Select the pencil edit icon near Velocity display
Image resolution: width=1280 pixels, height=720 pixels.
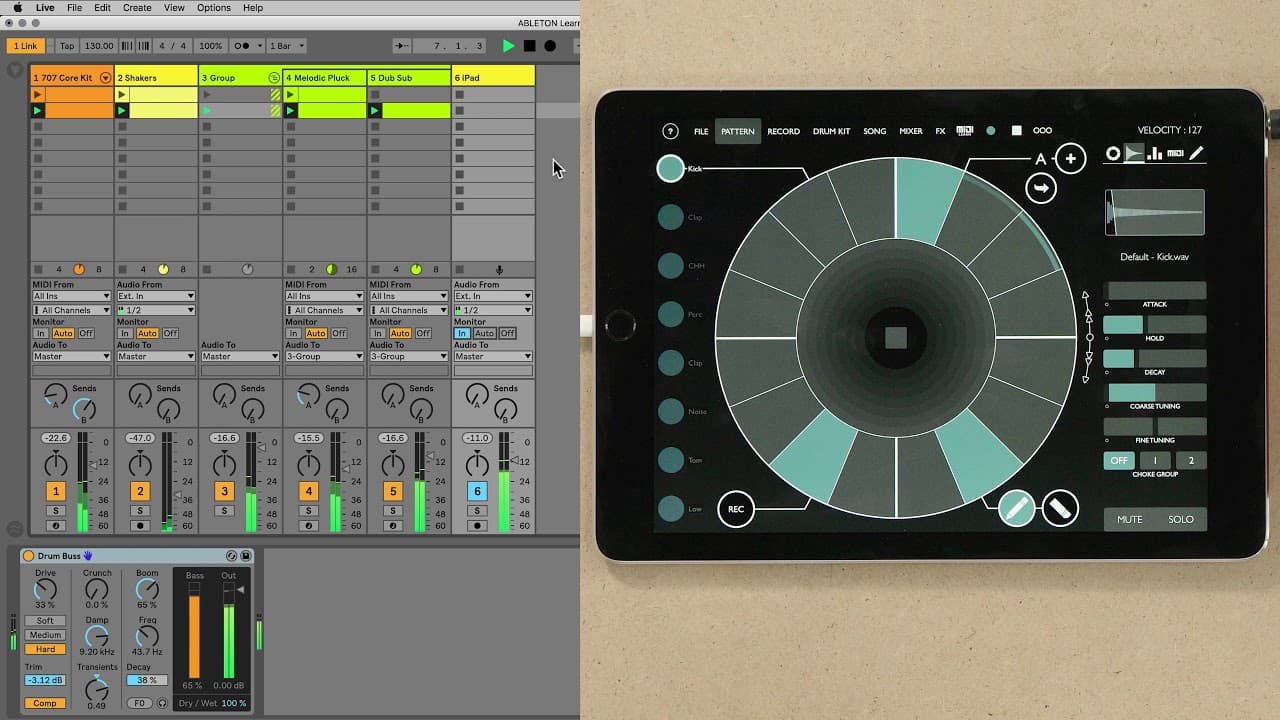(x=1196, y=153)
